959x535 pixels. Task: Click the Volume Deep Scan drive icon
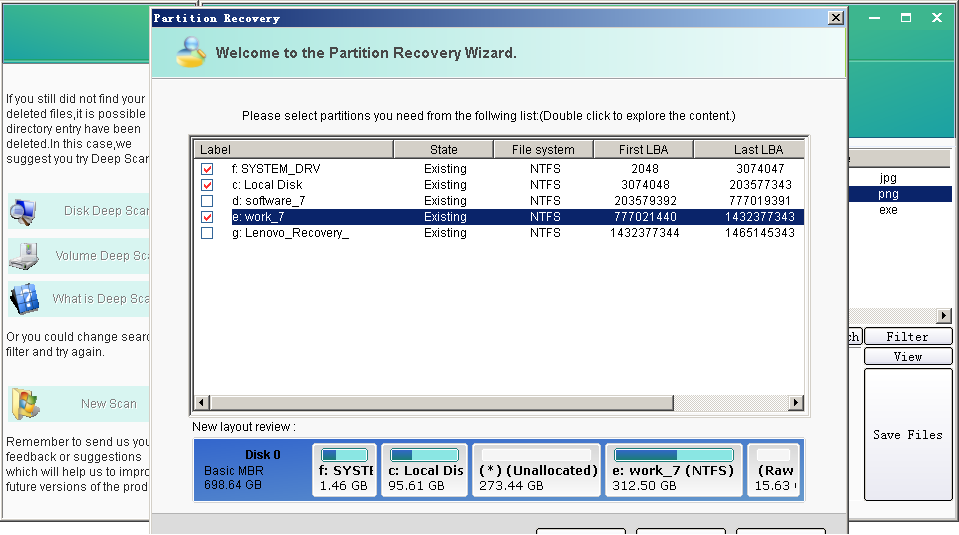(24, 256)
